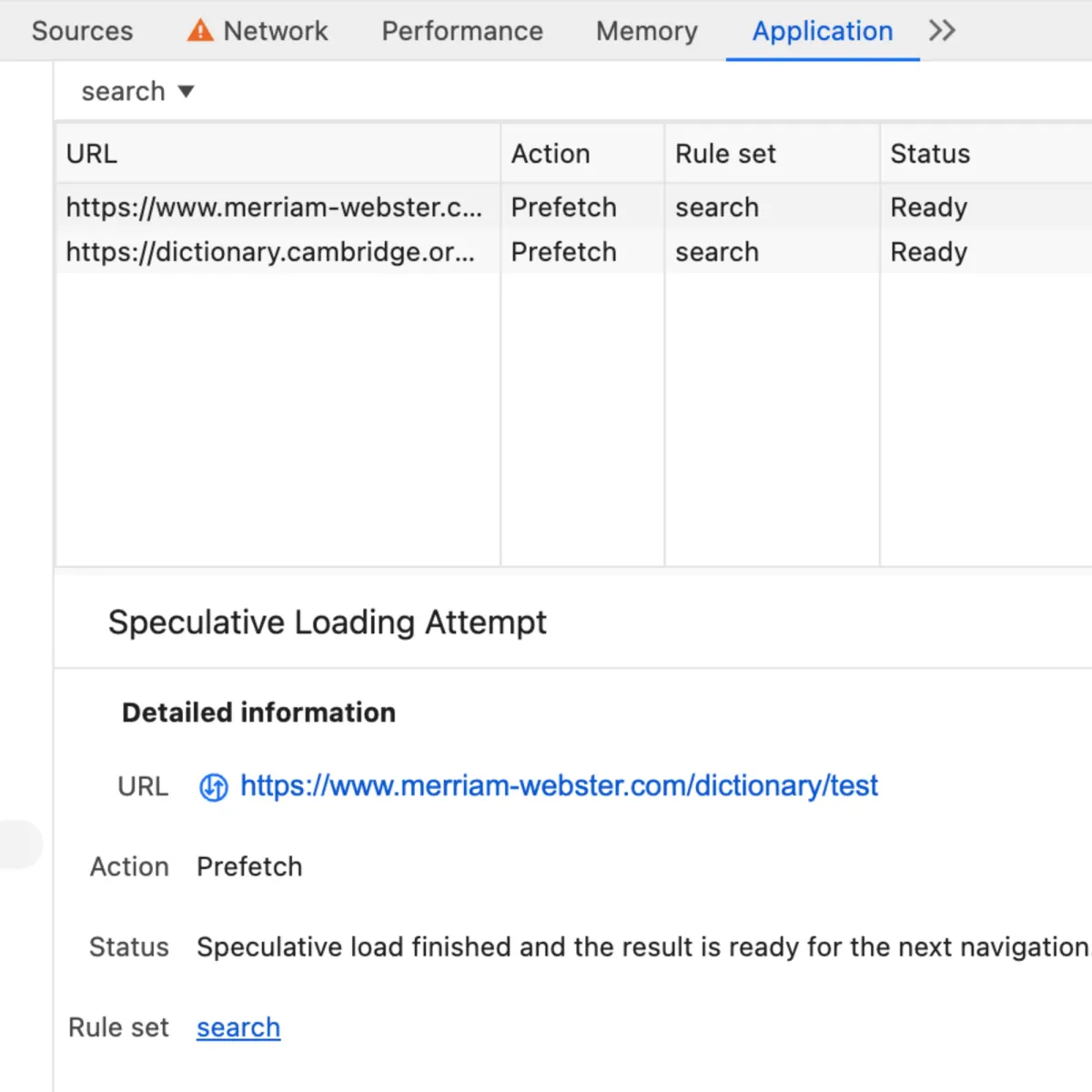Open the search rule set dropdown at top
Image resolution: width=1092 pixels, height=1092 pixels.
[136, 91]
